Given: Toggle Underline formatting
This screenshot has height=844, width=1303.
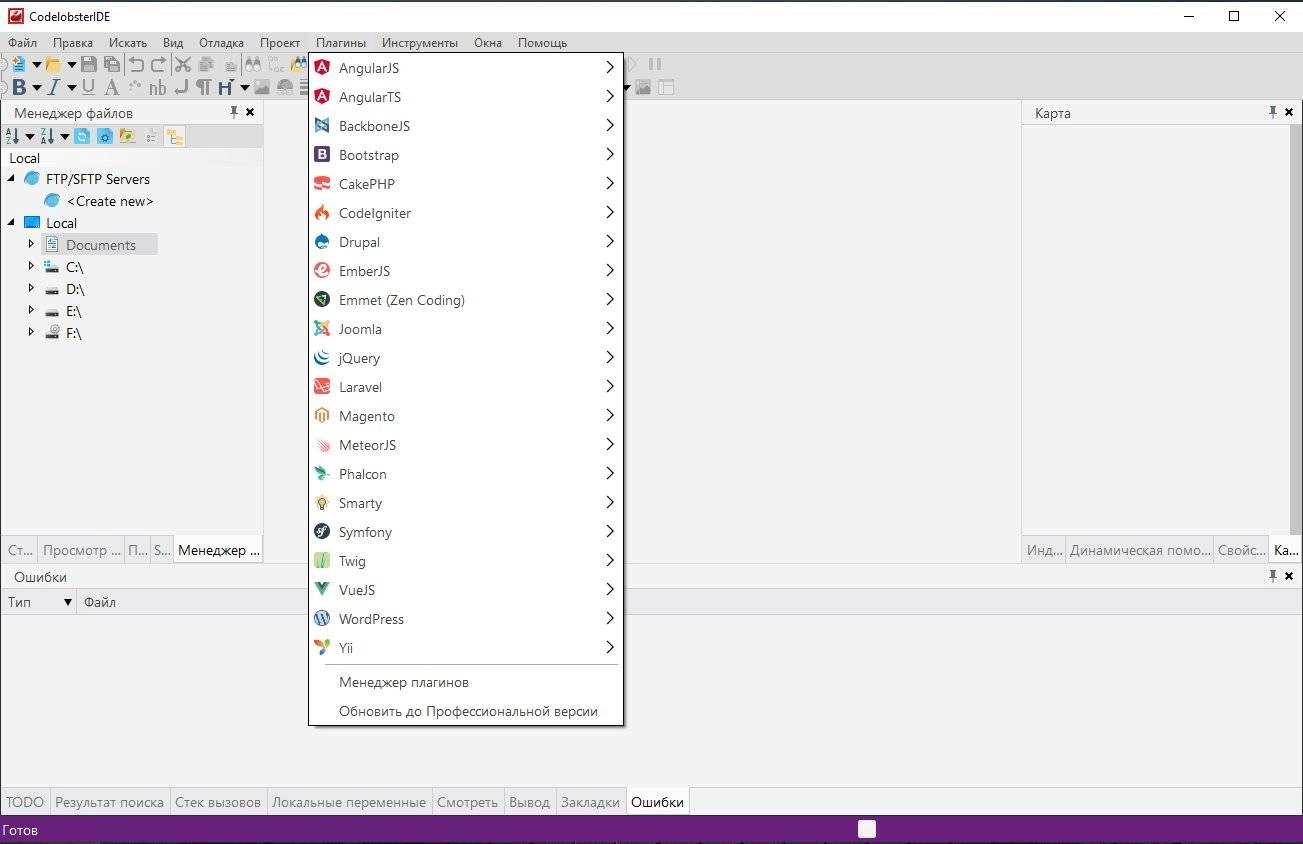Looking at the screenshot, I should click(88, 87).
